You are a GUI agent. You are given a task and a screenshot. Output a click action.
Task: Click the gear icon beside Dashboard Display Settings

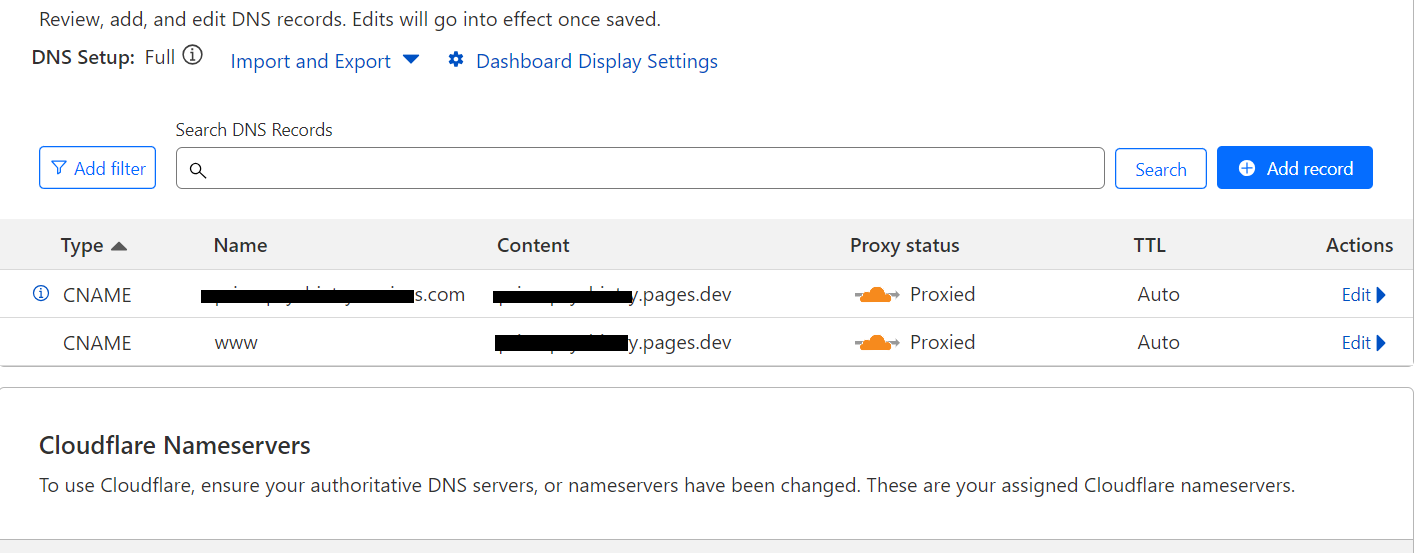click(456, 60)
